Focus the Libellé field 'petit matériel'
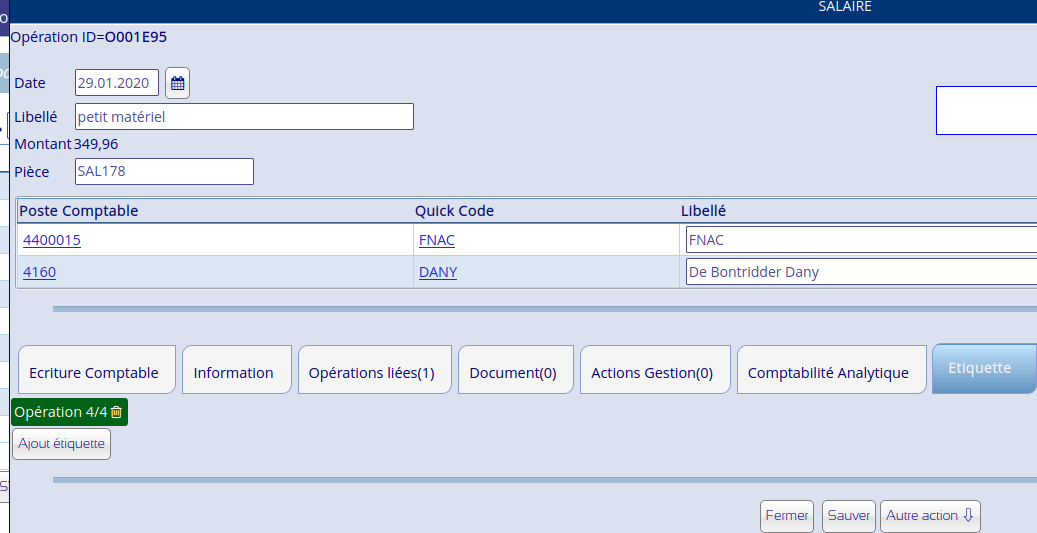The width and height of the screenshot is (1037, 533). click(x=243, y=117)
